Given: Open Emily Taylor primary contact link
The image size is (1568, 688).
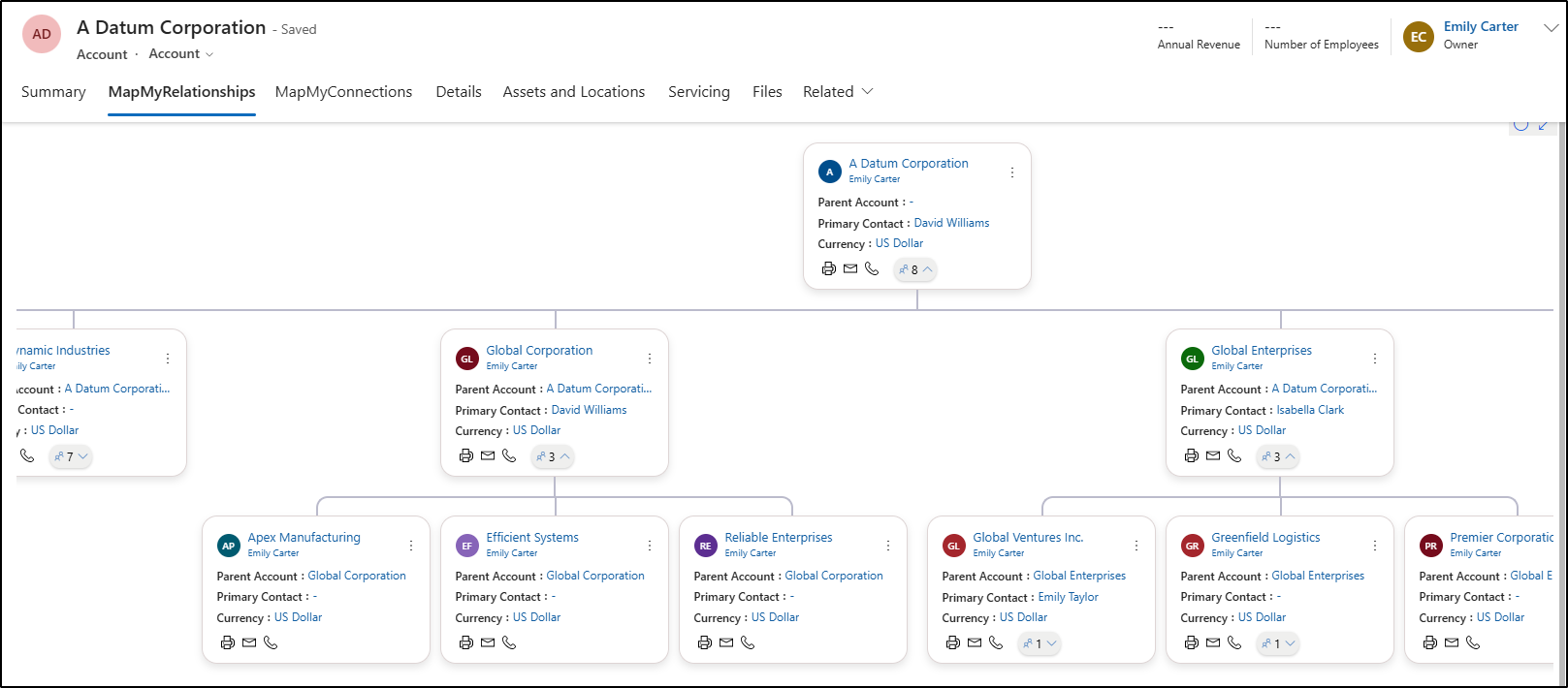Looking at the screenshot, I should coord(1068,597).
